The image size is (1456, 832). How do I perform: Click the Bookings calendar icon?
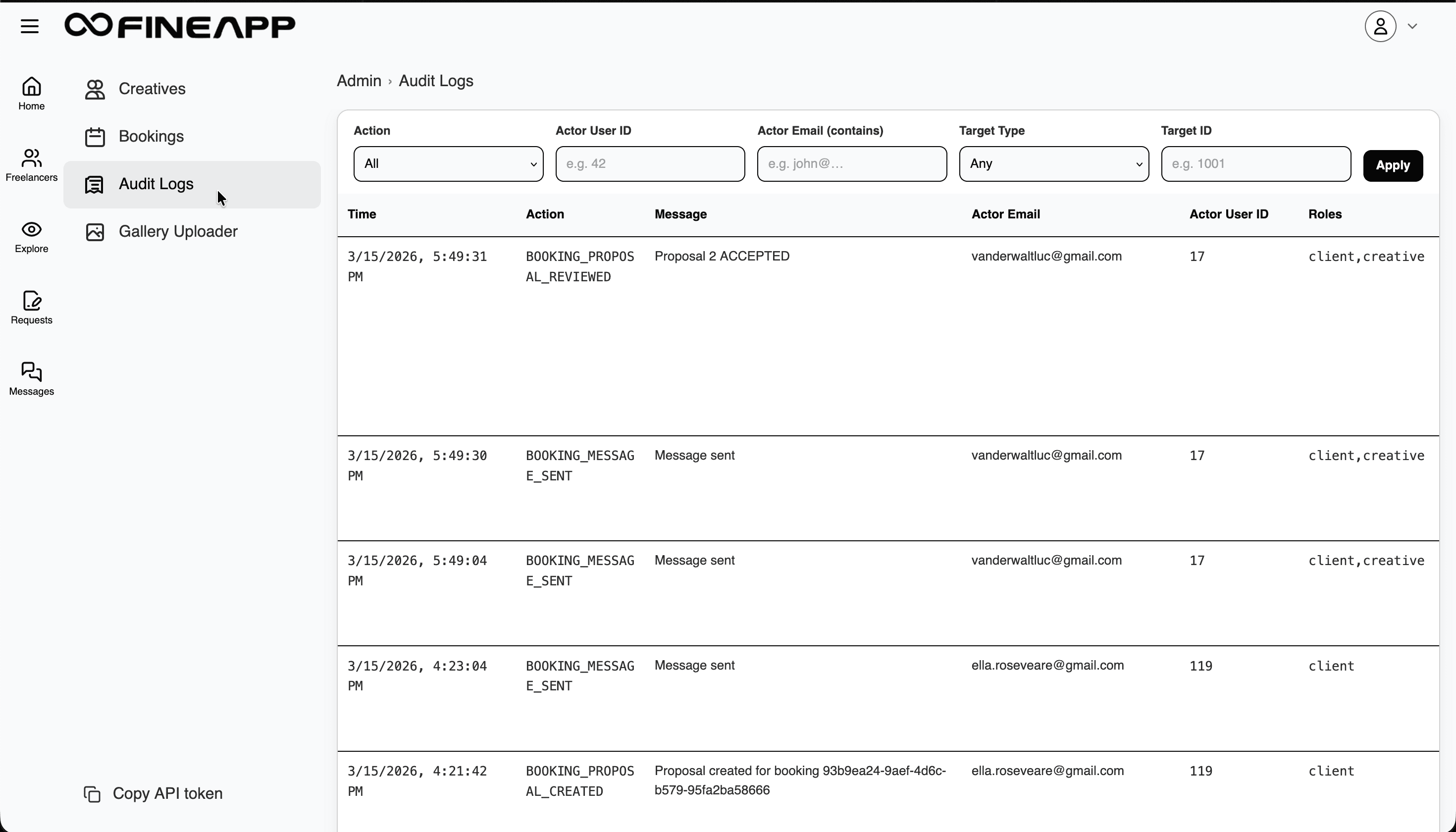coord(96,137)
